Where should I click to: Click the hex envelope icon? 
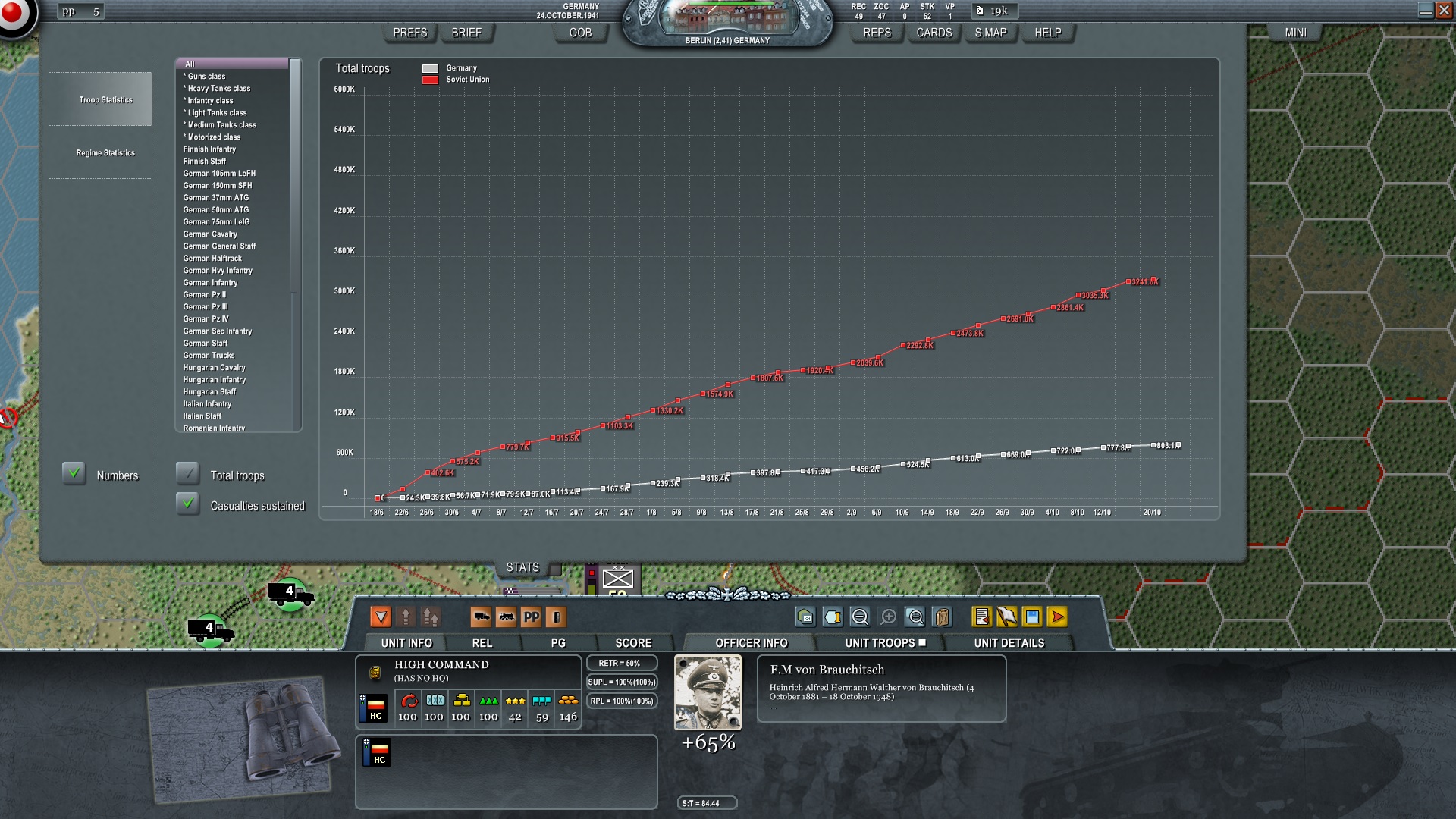[805, 617]
